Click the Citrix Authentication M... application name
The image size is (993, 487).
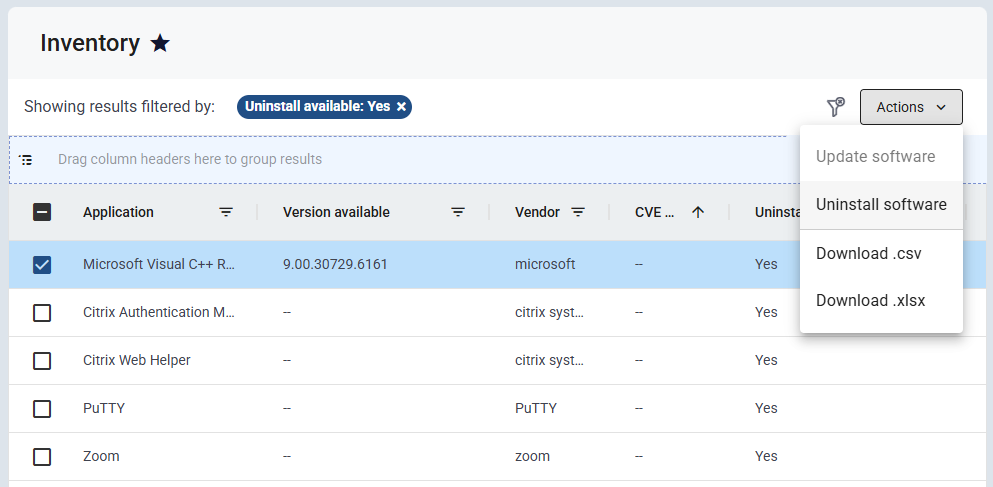pos(159,312)
